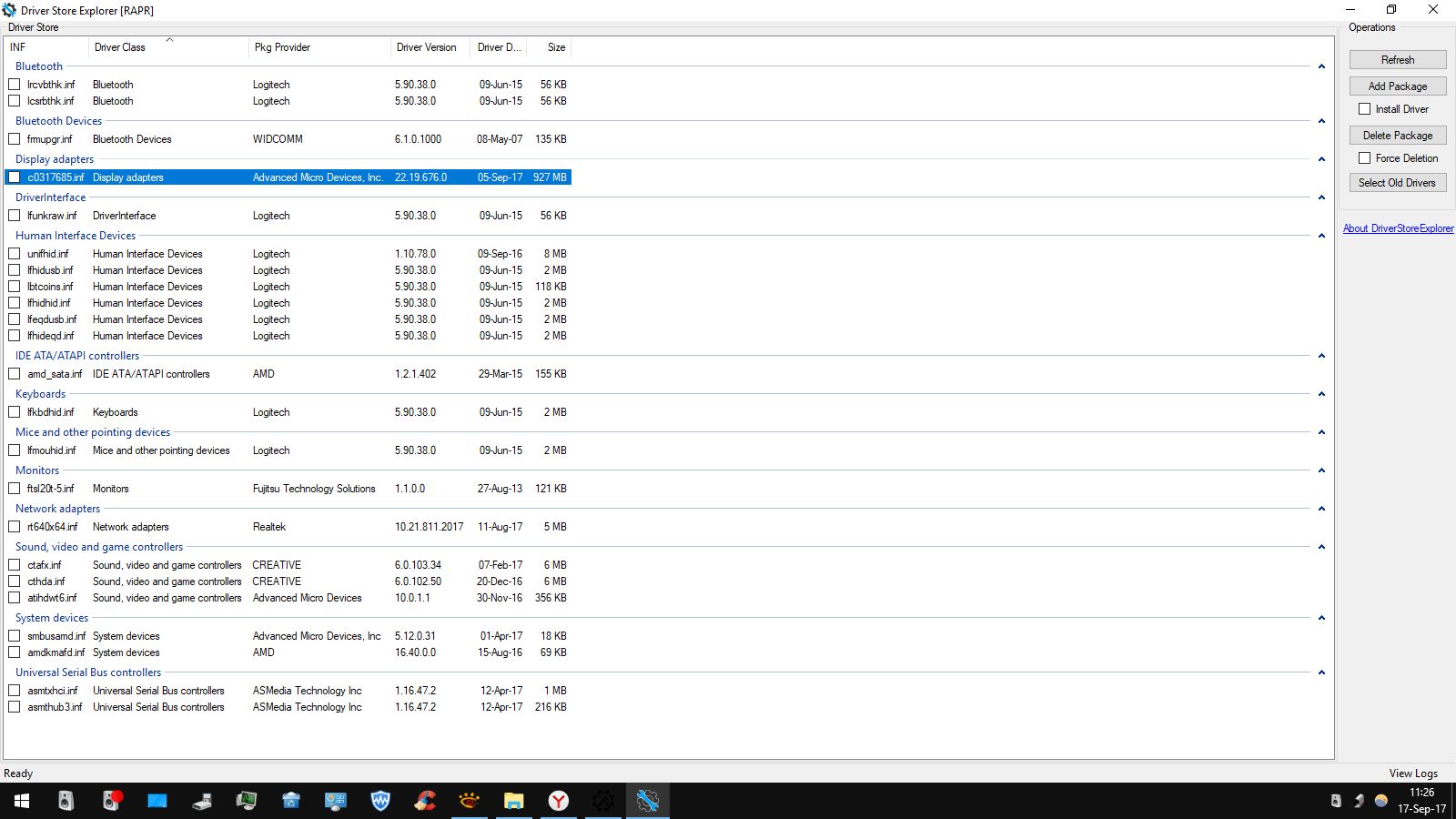Check the lrcvbthk.inf driver checkbox
The image size is (1456, 819).
(15, 85)
